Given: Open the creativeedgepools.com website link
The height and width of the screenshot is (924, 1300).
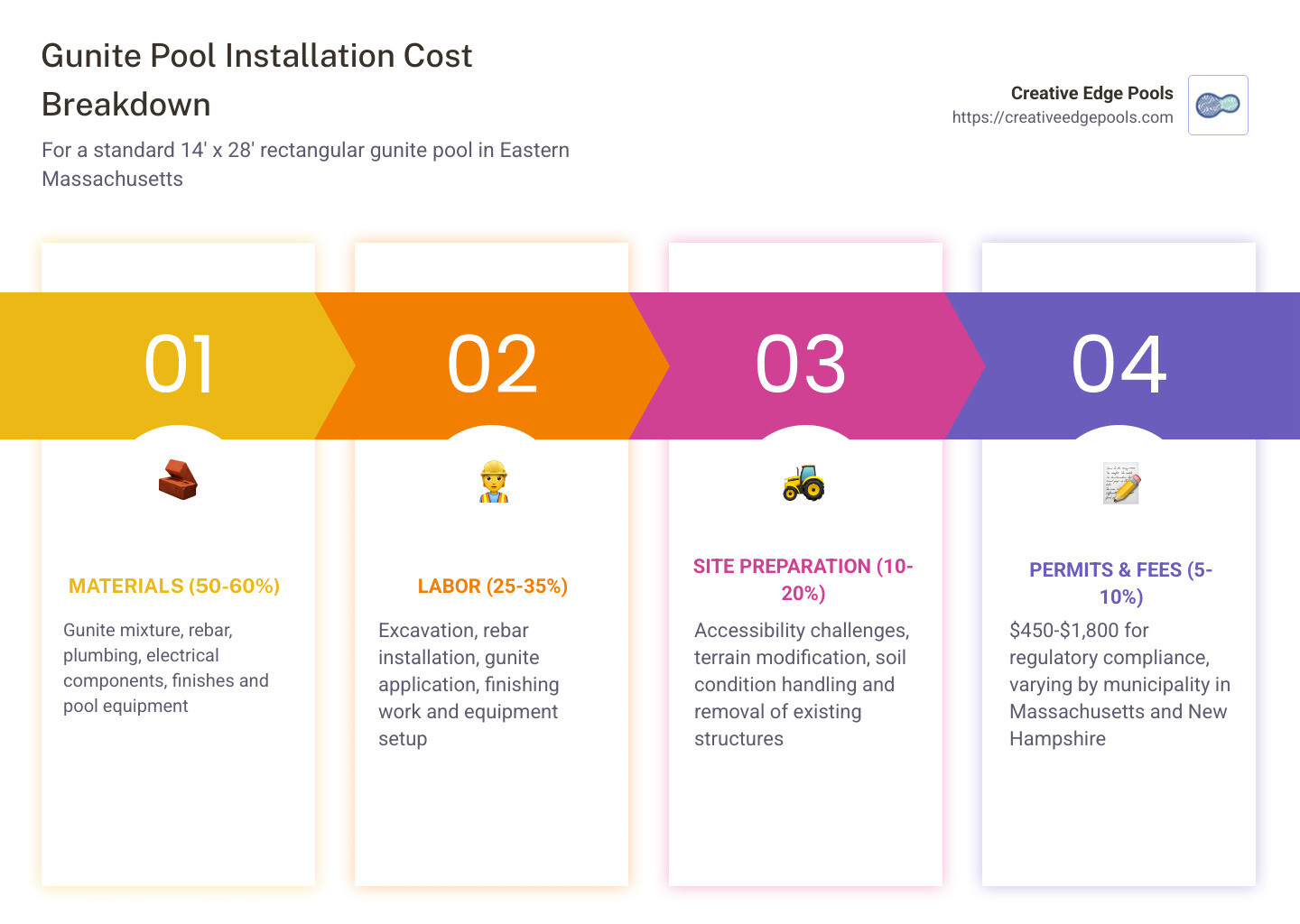Looking at the screenshot, I should pos(1063,116).
